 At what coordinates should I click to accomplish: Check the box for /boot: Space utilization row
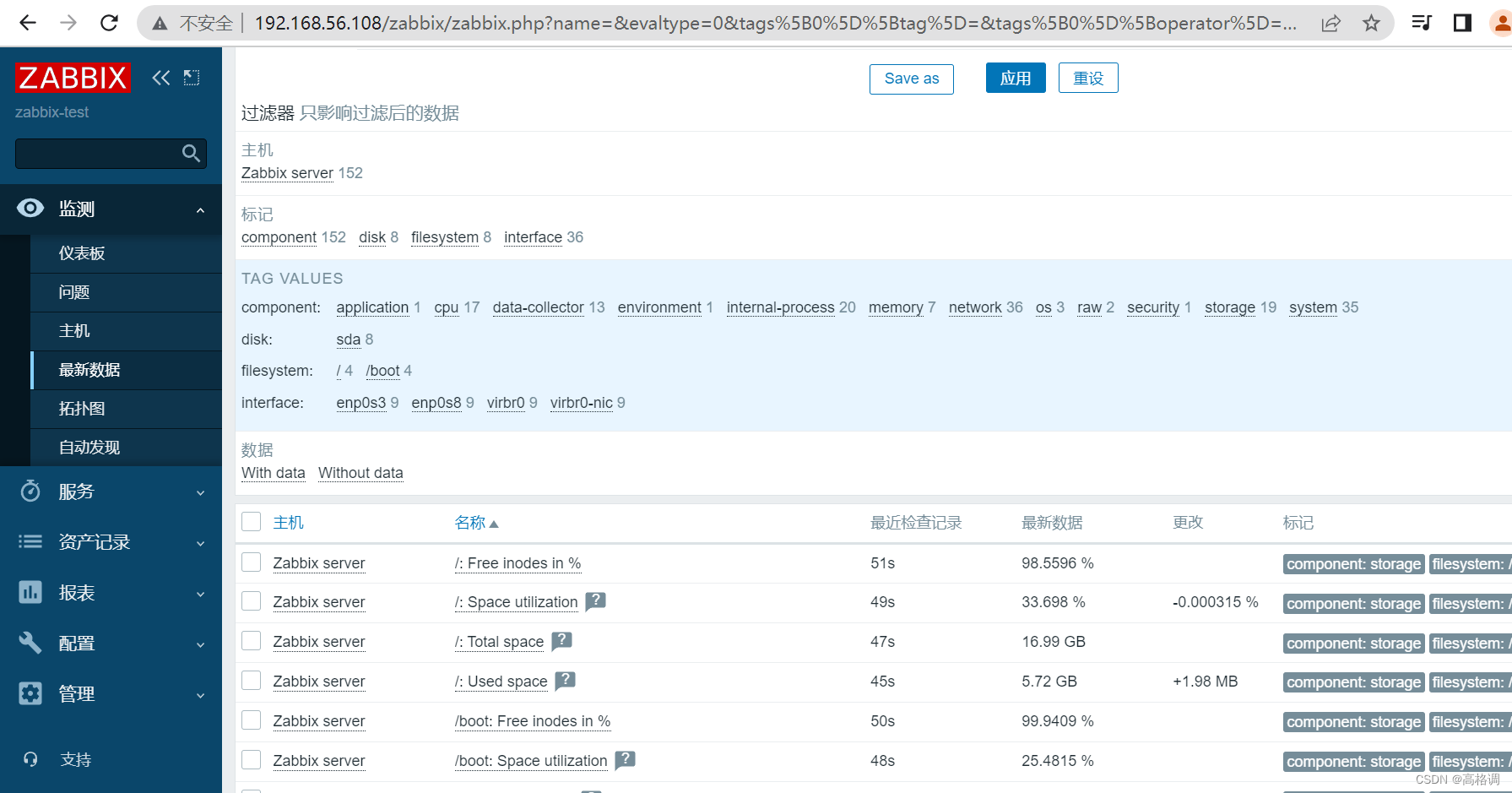click(252, 760)
